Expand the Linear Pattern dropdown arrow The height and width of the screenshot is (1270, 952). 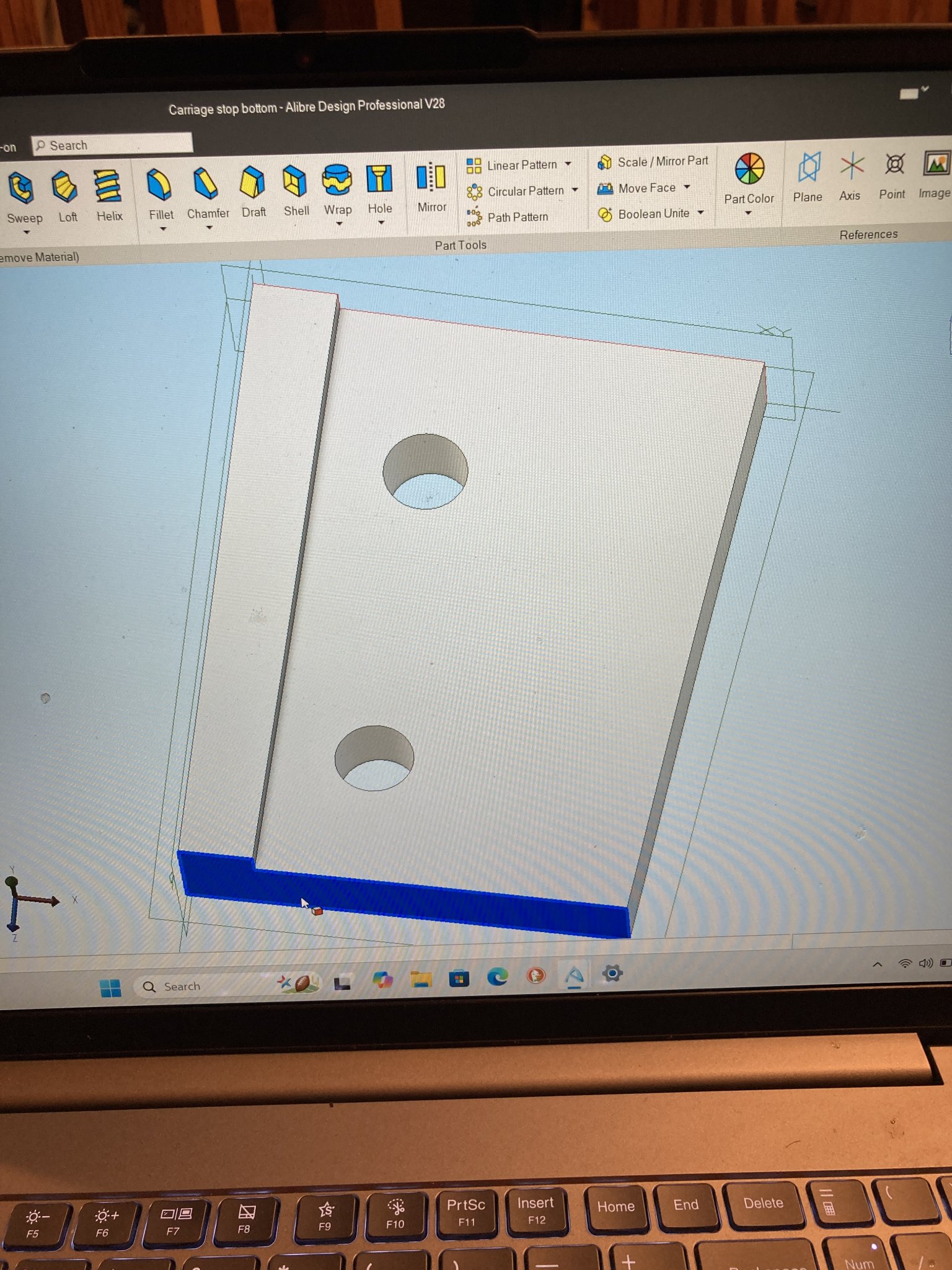point(568,164)
